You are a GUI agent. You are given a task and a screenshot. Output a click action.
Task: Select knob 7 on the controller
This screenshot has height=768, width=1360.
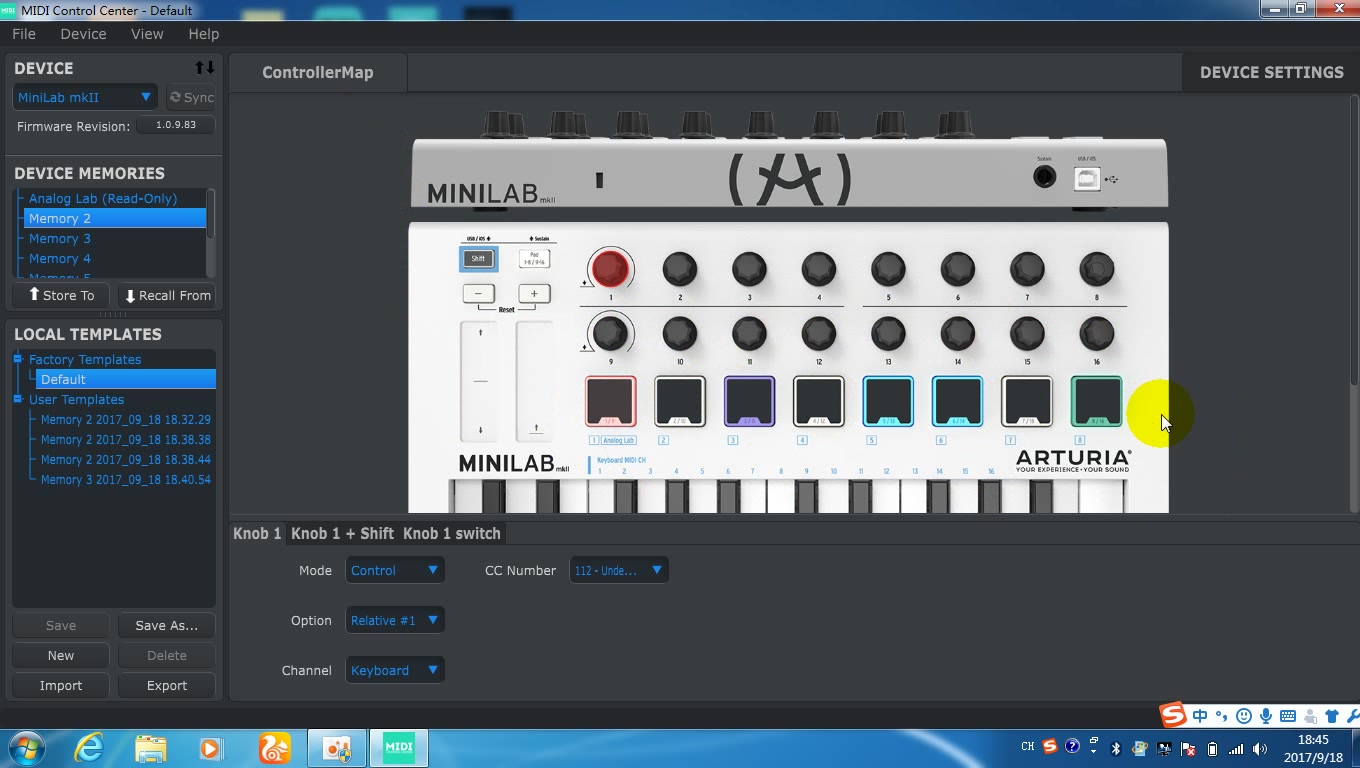pos(1027,268)
